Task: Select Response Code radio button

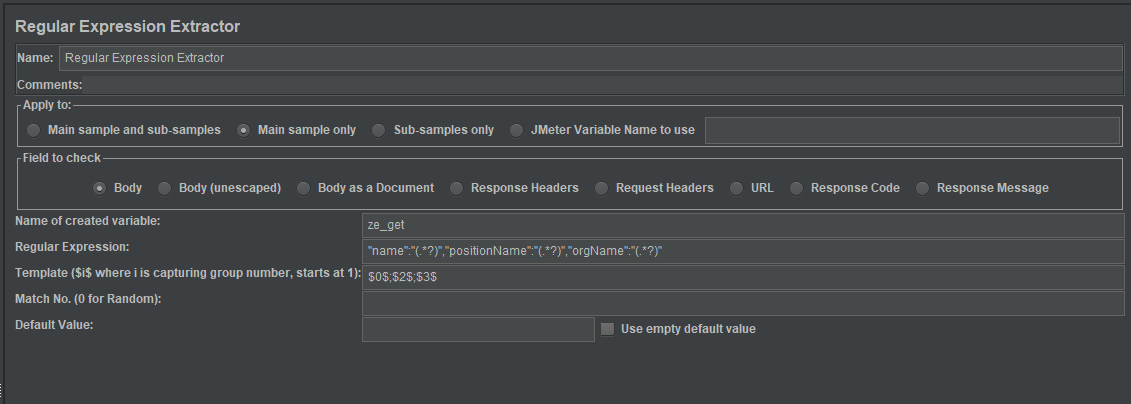Action: (x=797, y=188)
